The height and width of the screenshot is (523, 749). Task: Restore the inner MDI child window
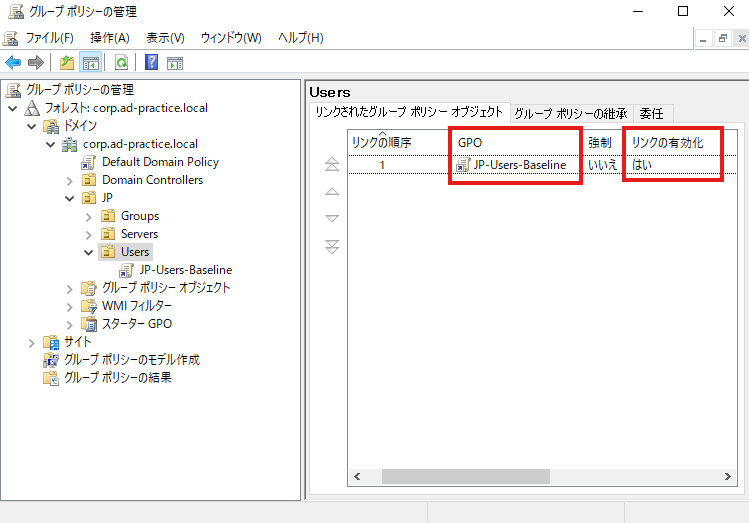[723, 38]
